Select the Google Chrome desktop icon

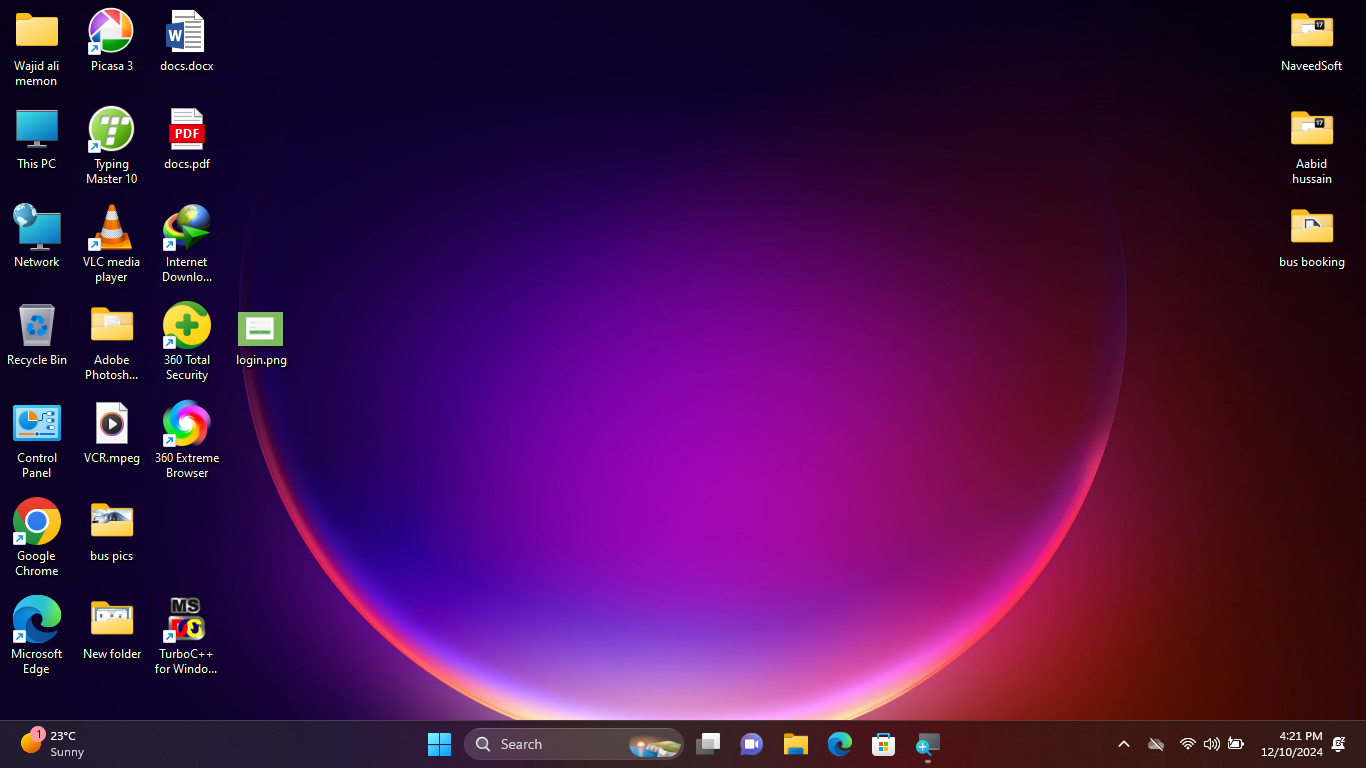coord(37,523)
